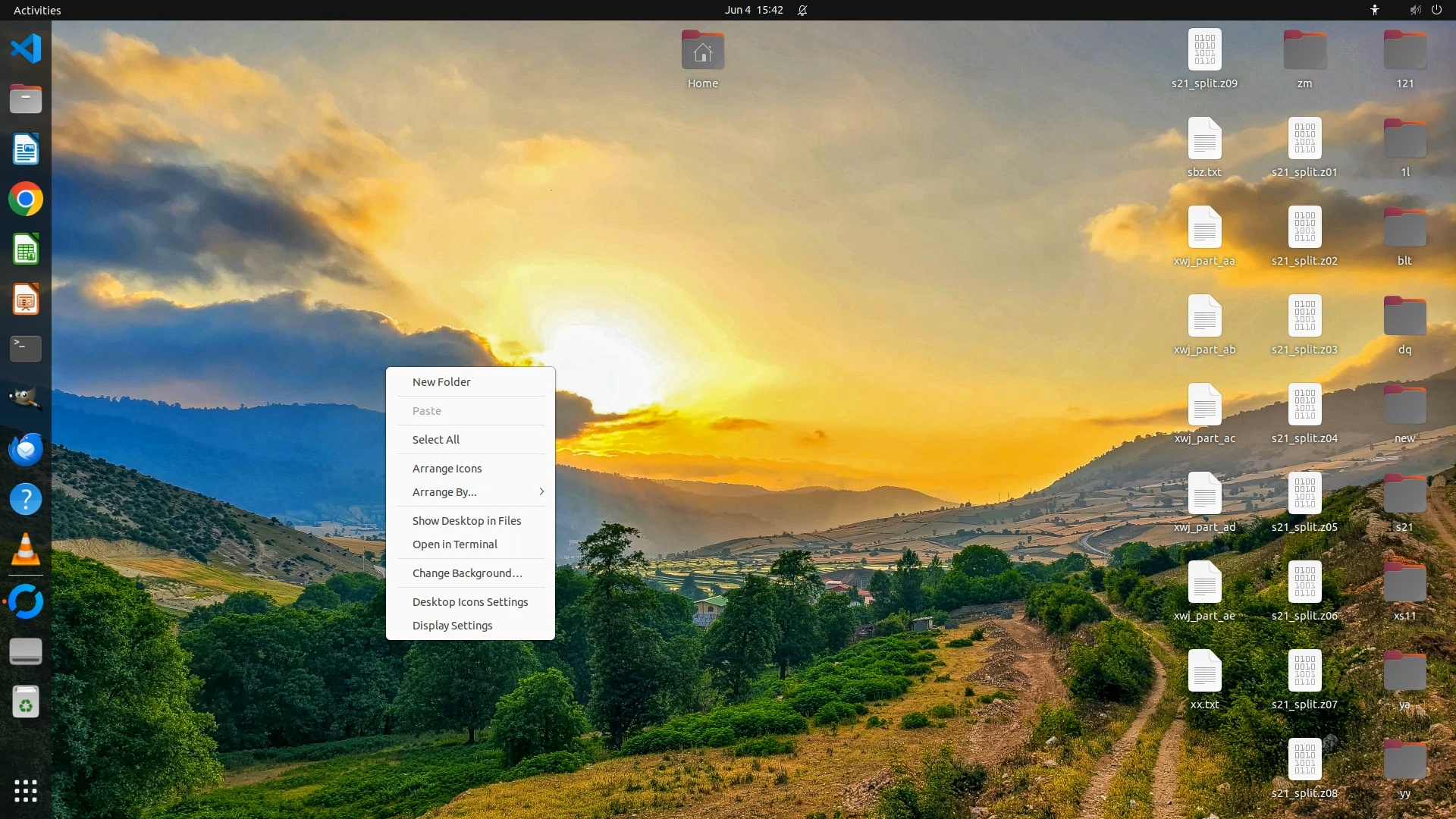Click the Activities button
Image resolution: width=1456 pixels, height=819 pixels.
pos(37,10)
